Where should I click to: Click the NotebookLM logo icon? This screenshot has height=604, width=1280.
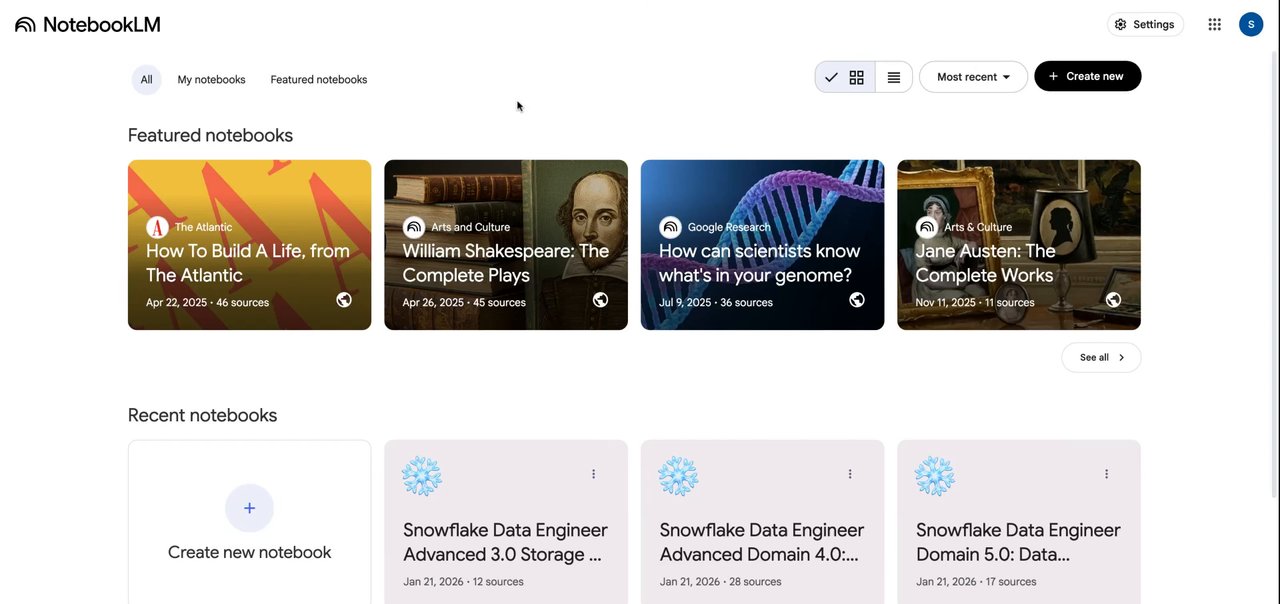click(x=25, y=25)
